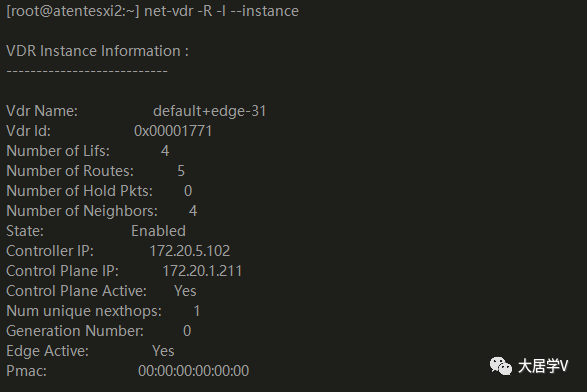Image resolution: width=587 pixels, height=392 pixels.
Task: Click the Number of Lifs value
Action: pyautogui.click(x=165, y=151)
